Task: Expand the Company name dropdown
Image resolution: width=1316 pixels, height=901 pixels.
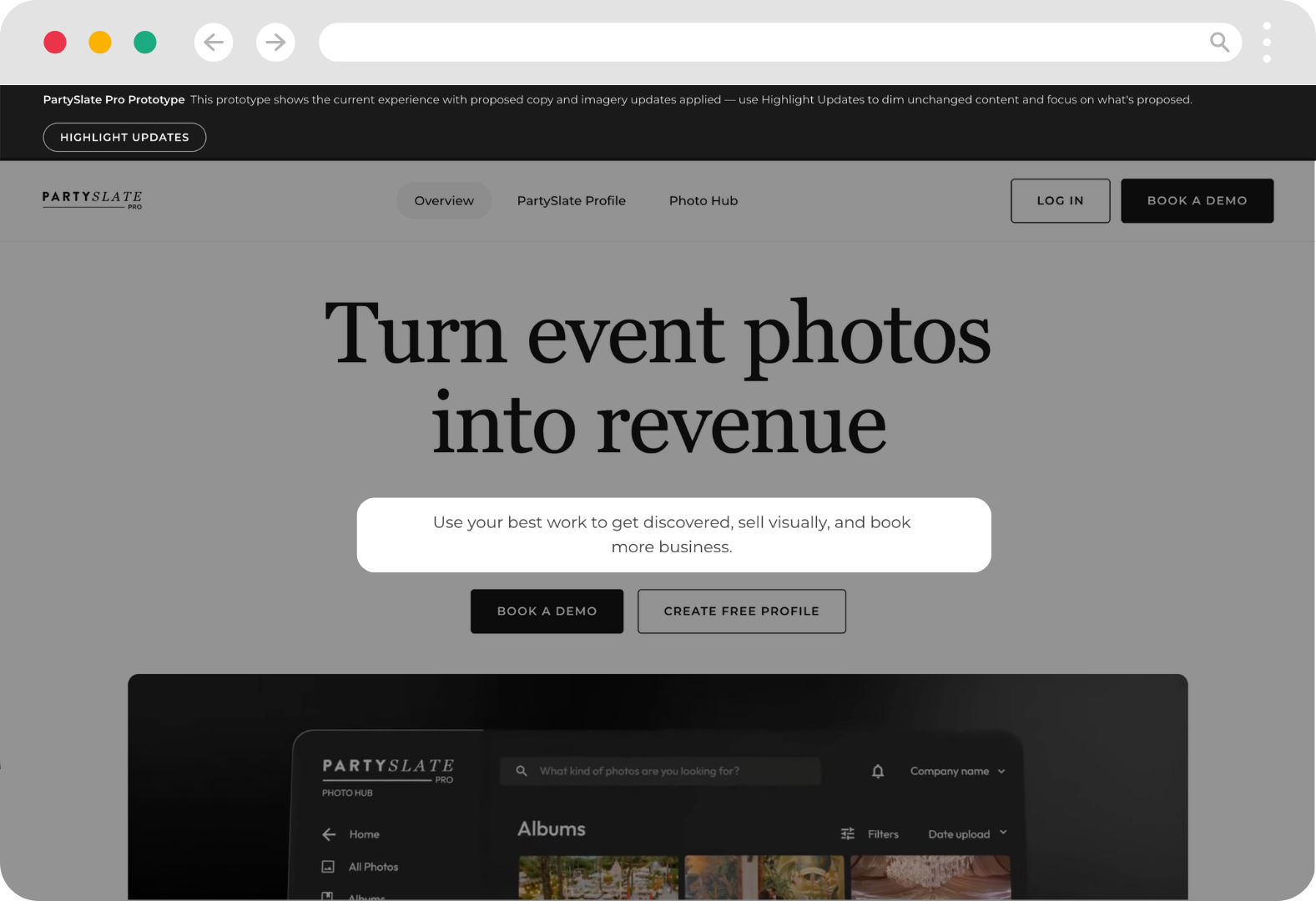Action: point(957,771)
